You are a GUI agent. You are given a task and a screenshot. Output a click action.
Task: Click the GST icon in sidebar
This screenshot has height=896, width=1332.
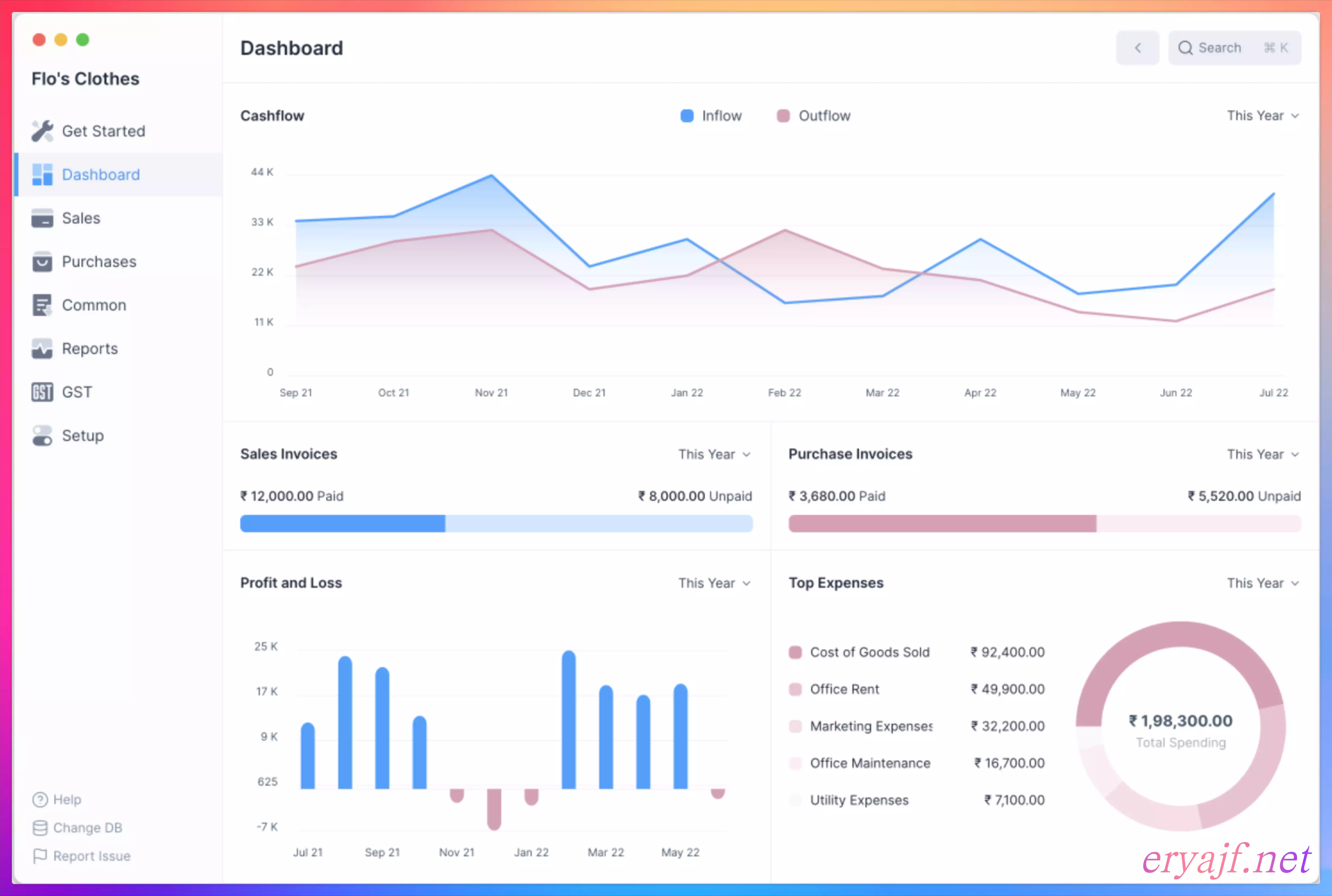[42, 392]
